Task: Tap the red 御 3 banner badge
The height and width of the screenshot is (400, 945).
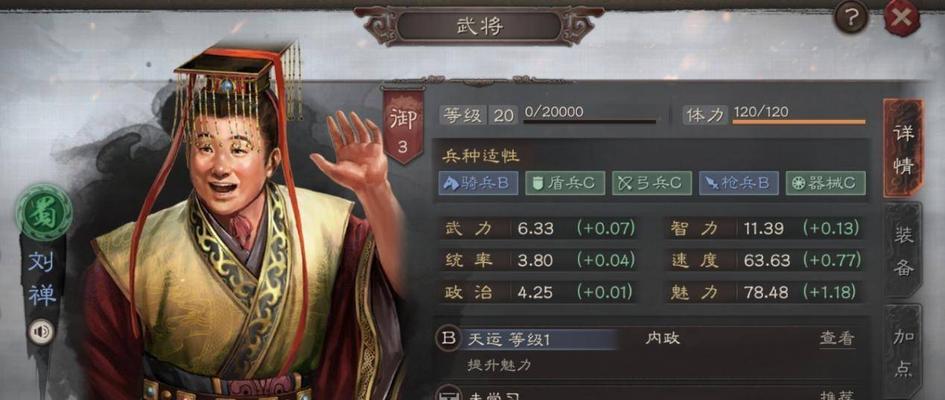Action: [403, 125]
